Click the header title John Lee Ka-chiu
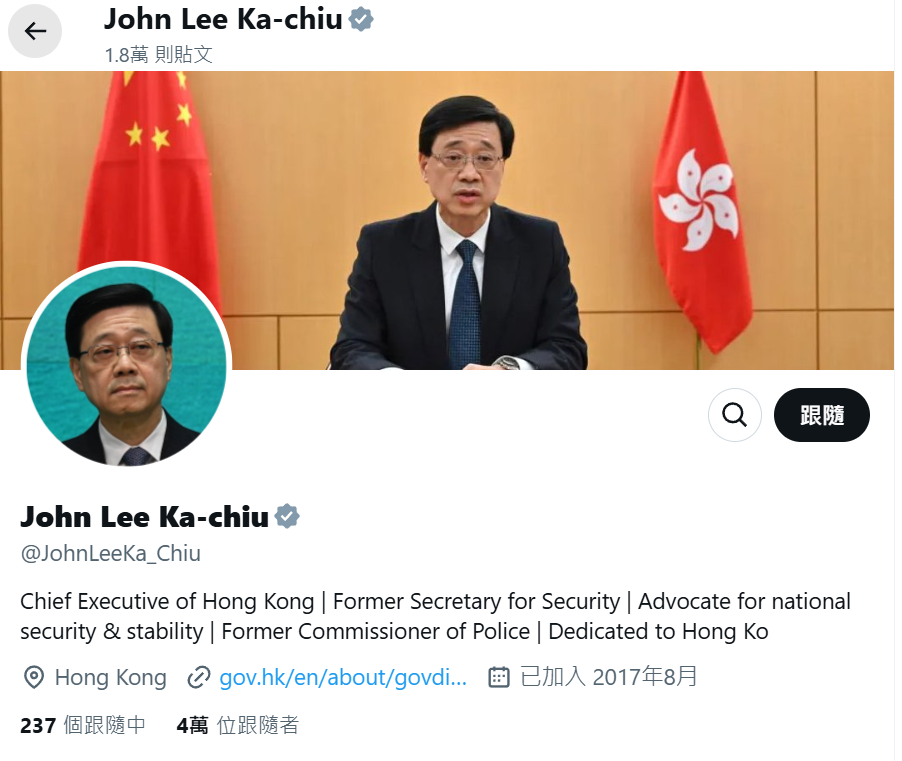Image resolution: width=902 pixels, height=761 pixels. click(x=223, y=20)
